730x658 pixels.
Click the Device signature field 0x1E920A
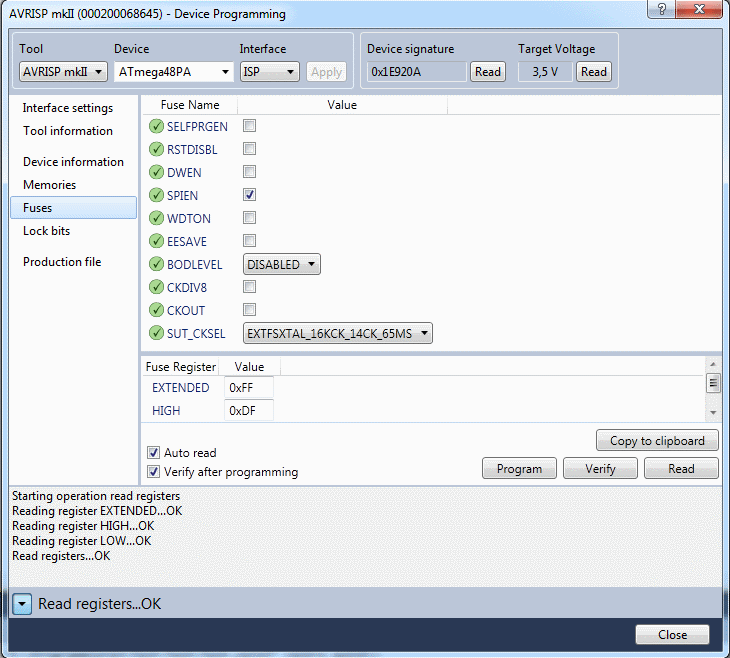416,72
